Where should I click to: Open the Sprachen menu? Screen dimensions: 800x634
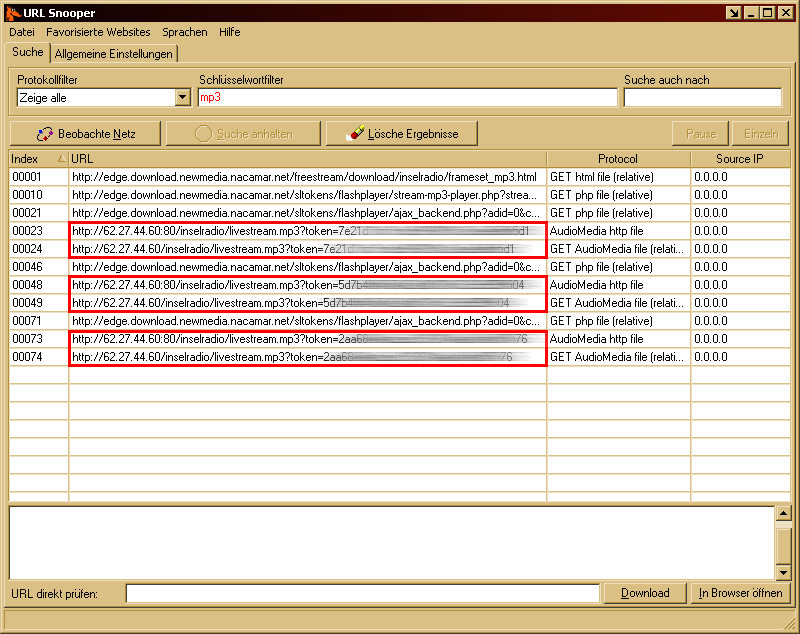click(x=185, y=32)
